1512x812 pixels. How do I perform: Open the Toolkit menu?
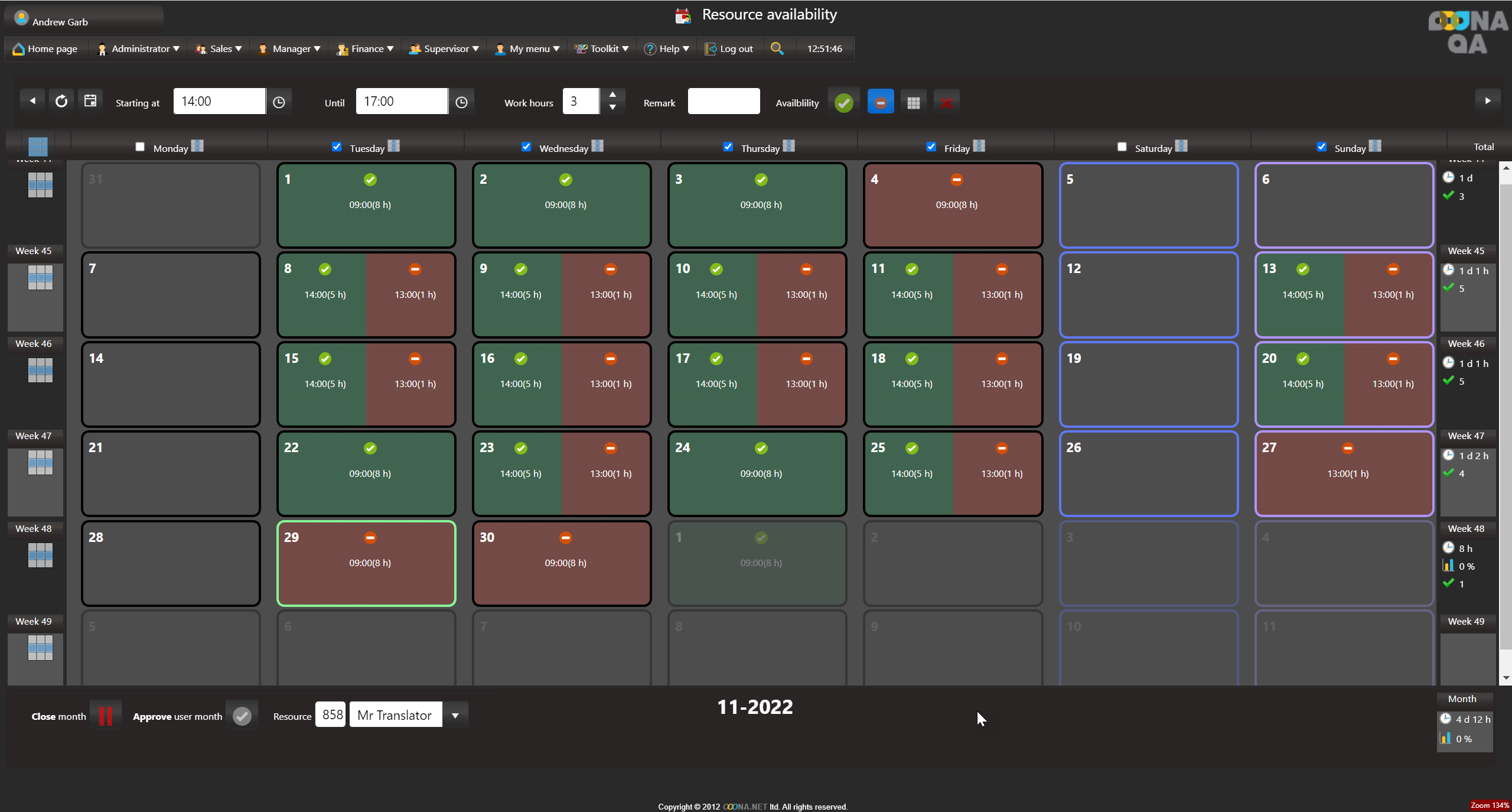pyautogui.click(x=602, y=48)
